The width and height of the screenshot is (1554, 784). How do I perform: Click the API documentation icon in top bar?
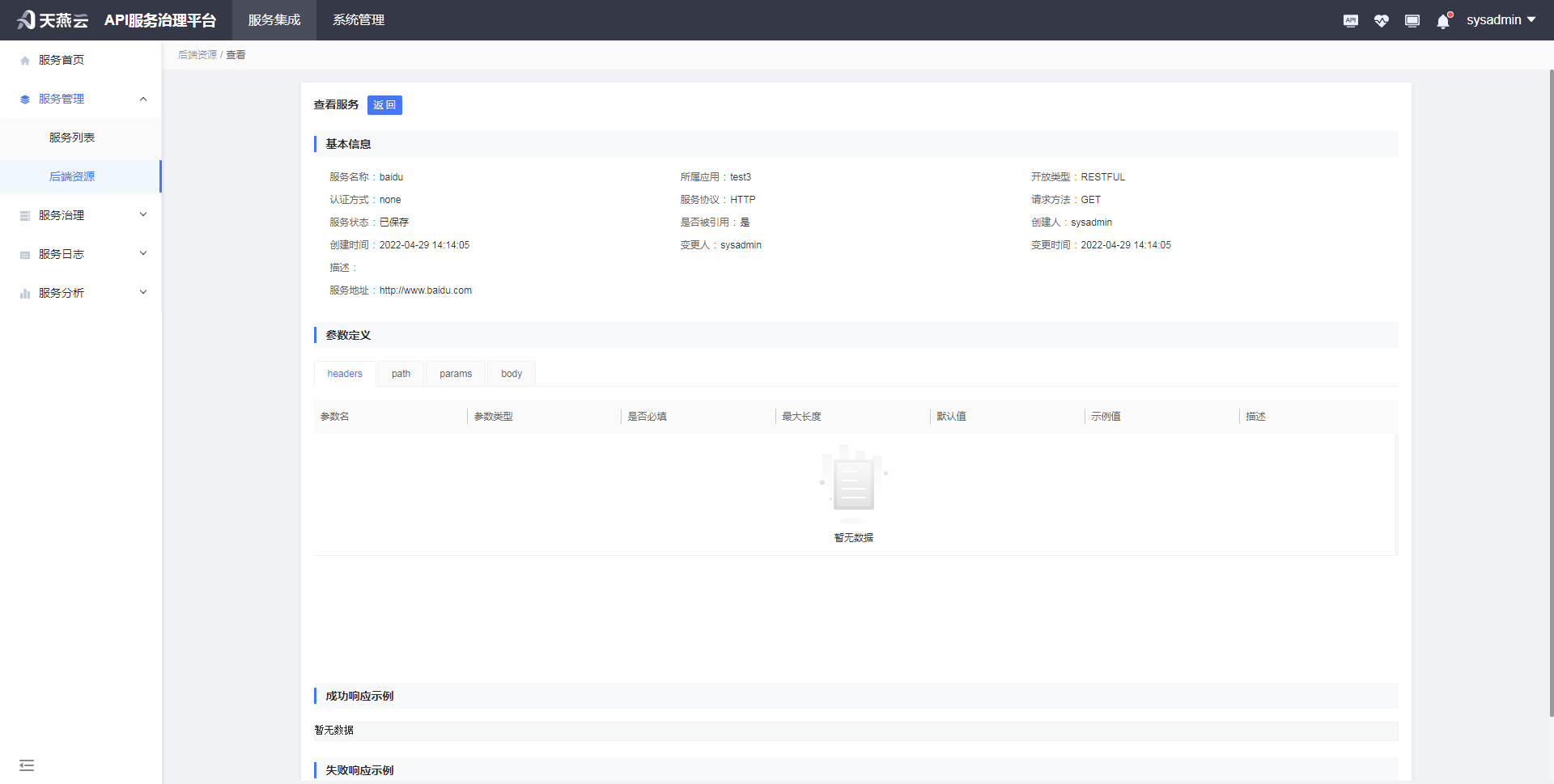coord(1351,20)
